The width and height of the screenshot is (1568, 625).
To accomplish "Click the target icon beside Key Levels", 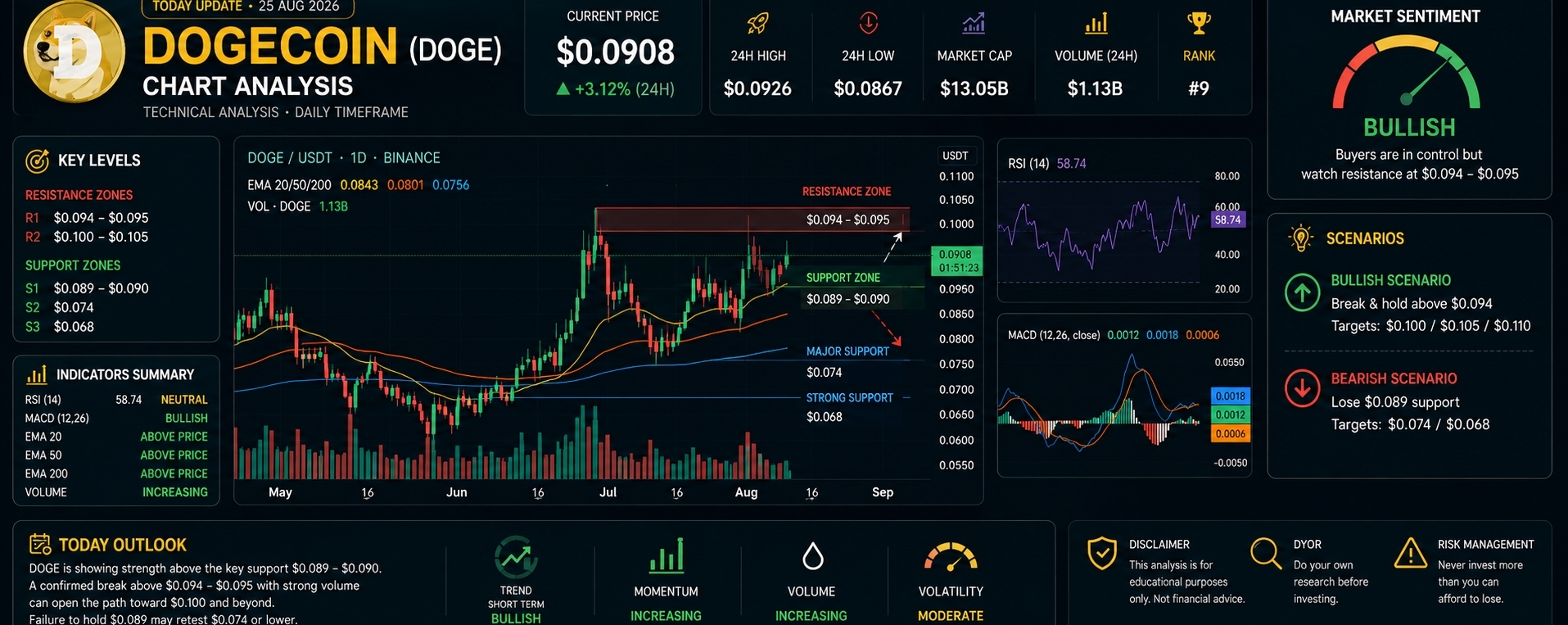I will click(37, 161).
